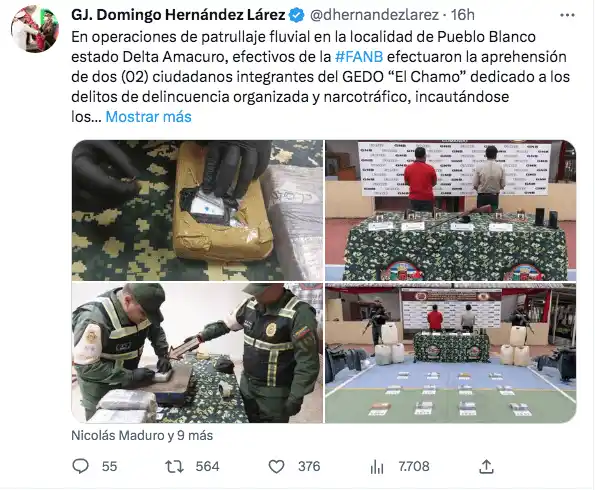Viewport: 595px width, 490px height.
Task: Open tagged people Nicolás Maduro y 9 más
Action: tap(142, 435)
